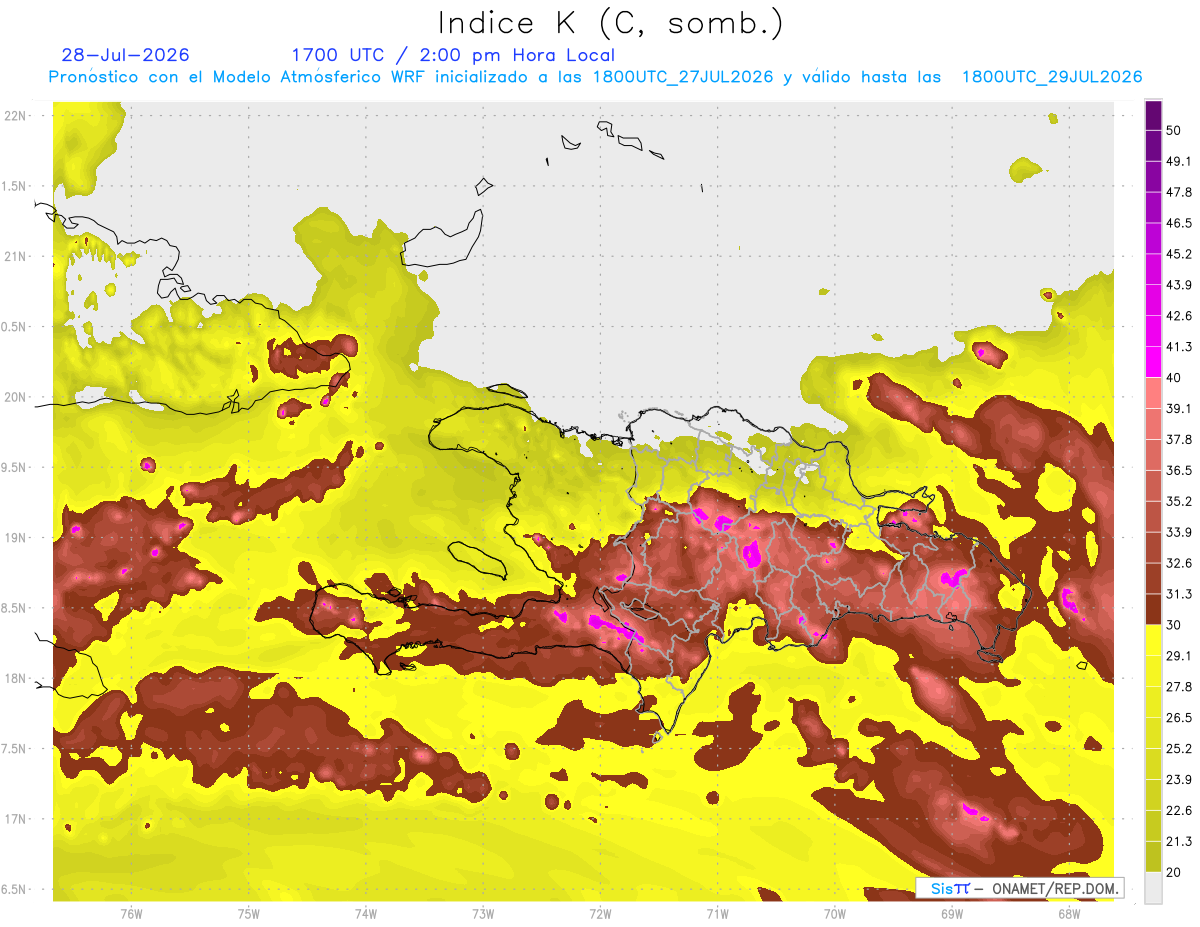Click the '50' color scale label
Screen dimensions: 1200x927
click(x=1174, y=131)
